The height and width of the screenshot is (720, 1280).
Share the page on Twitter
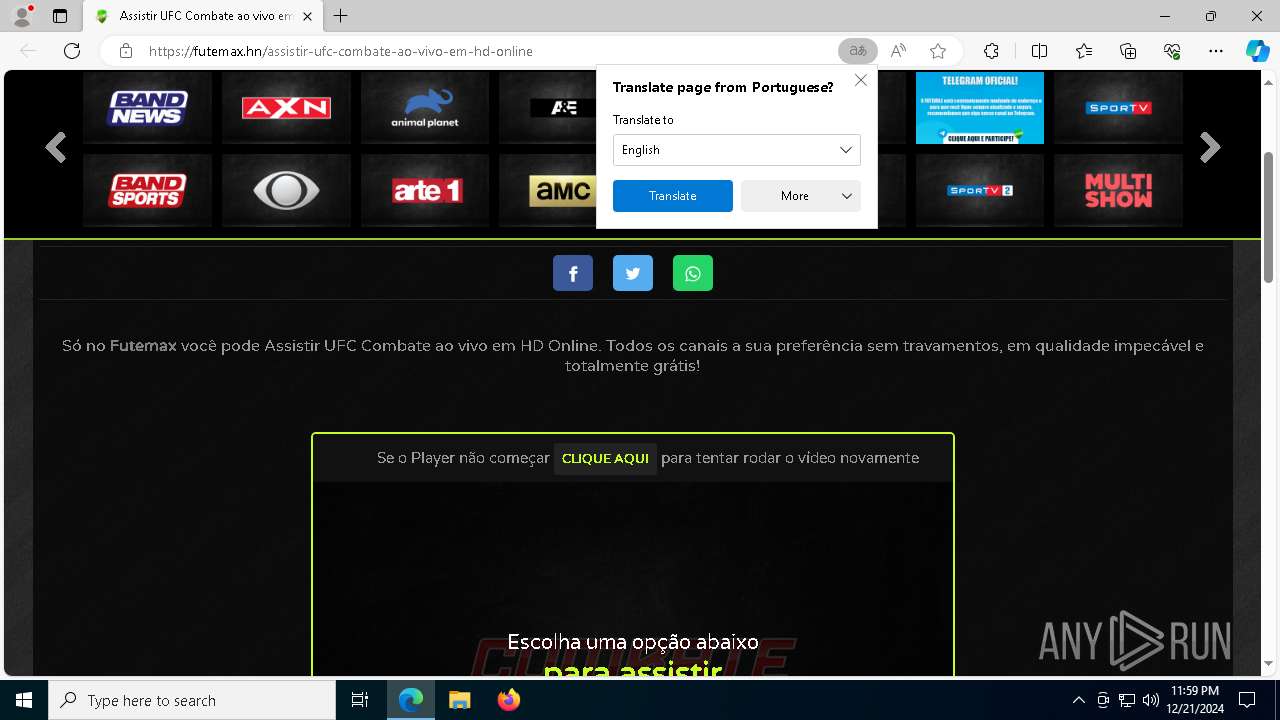pos(633,273)
